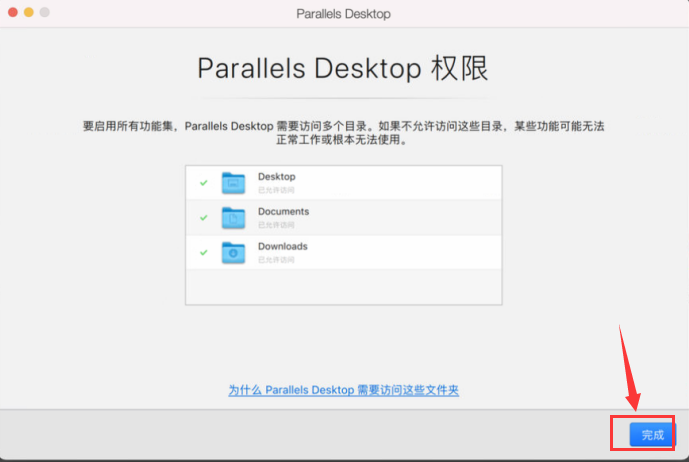
Task: Click the Desktop folder icon
Action: click(233, 182)
